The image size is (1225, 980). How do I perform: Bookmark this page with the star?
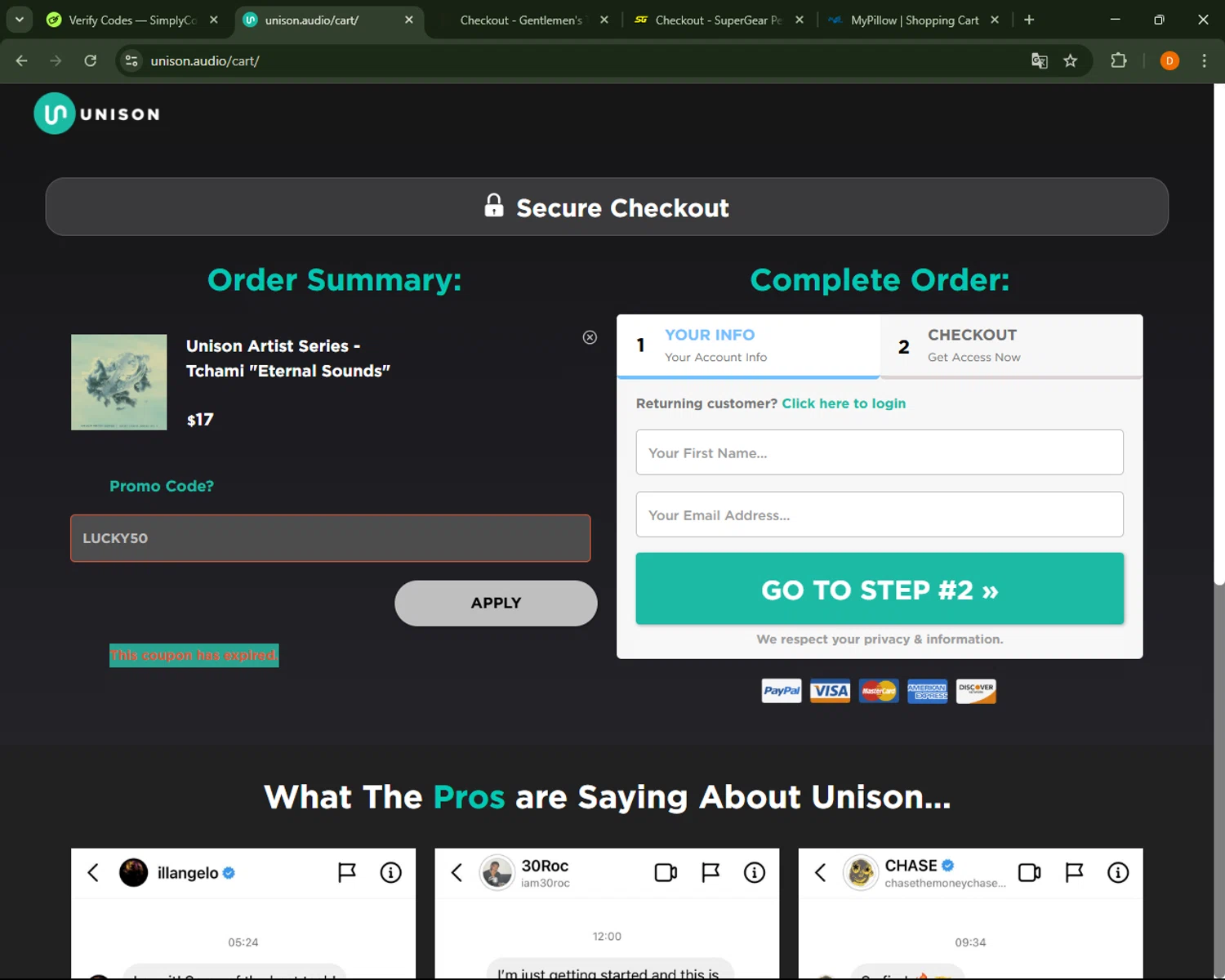[1071, 60]
